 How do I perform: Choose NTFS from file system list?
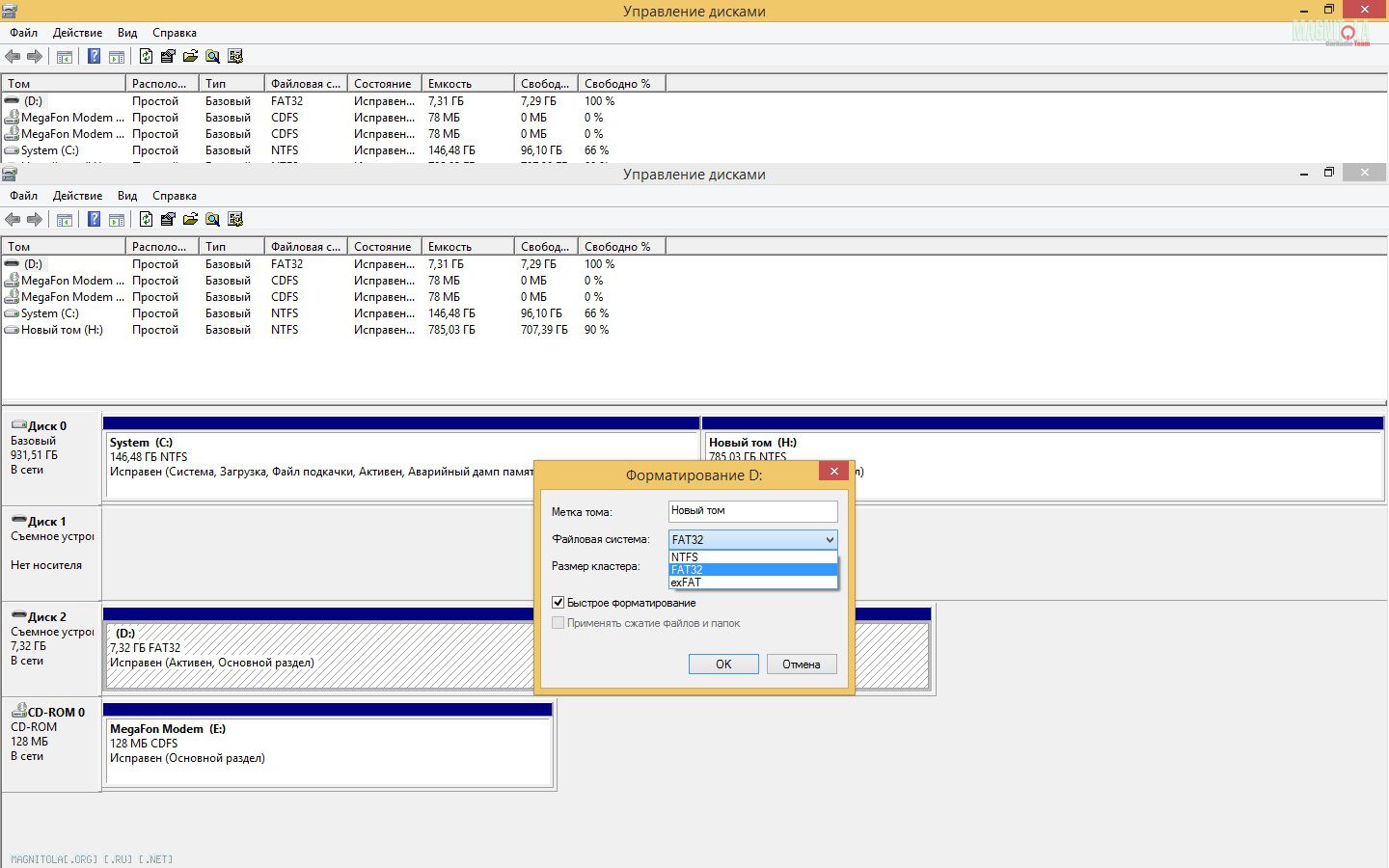click(752, 556)
